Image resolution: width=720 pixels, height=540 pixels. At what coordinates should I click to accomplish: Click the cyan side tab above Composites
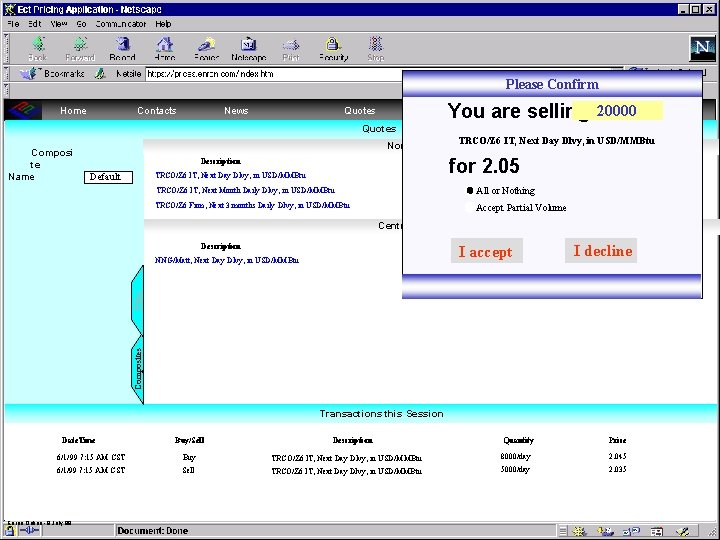(x=138, y=301)
